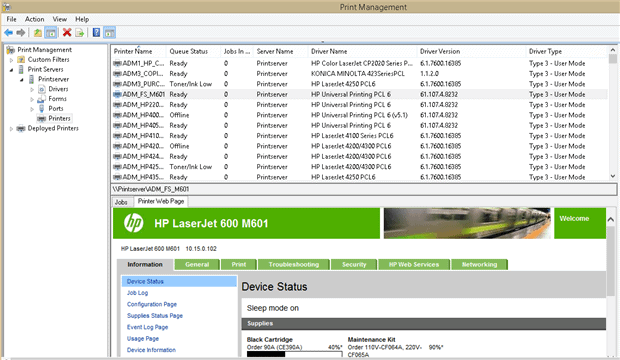The height and width of the screenshot is (360, 620).
Task: Open the Security tab
Action: click(354, 264)
